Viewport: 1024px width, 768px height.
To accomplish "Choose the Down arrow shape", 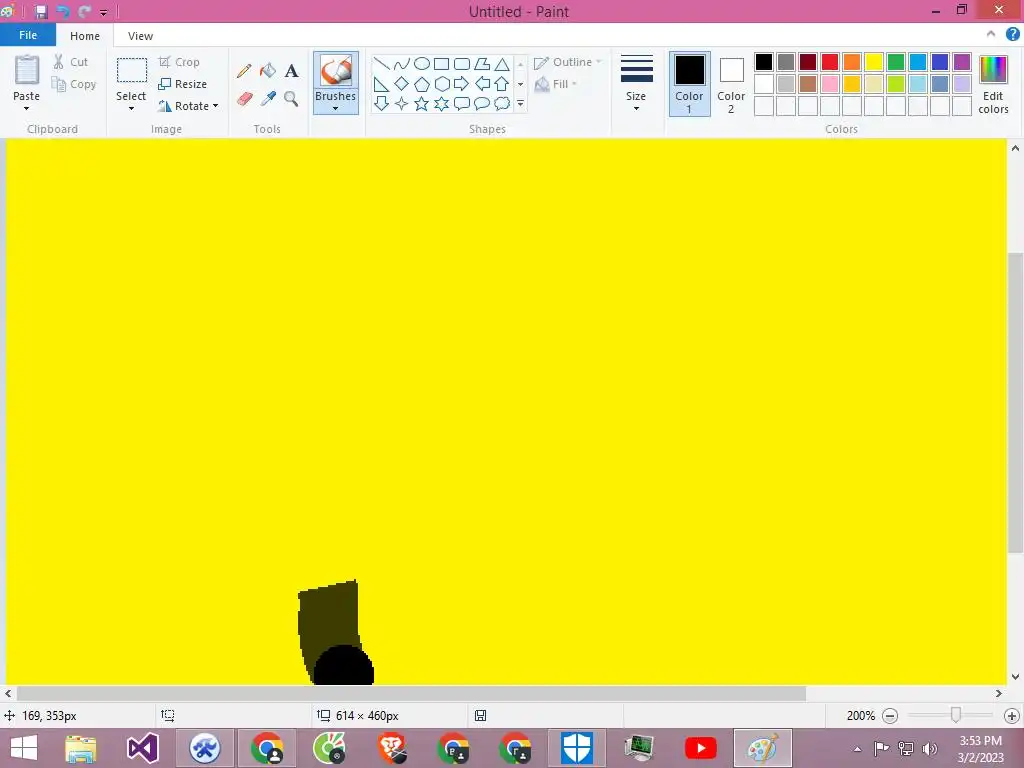I will pos(381,103).
